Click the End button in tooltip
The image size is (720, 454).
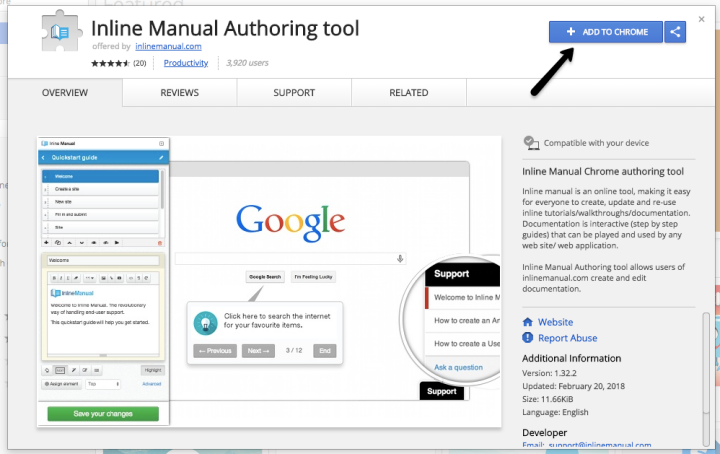[325, 351]
